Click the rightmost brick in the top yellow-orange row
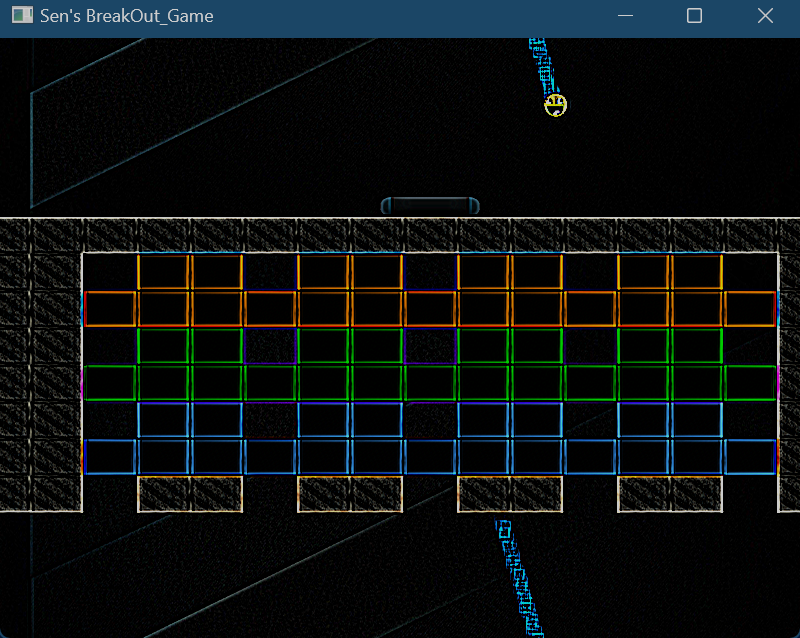This screenshot has width=800, height=638. [x=697, y=272]
